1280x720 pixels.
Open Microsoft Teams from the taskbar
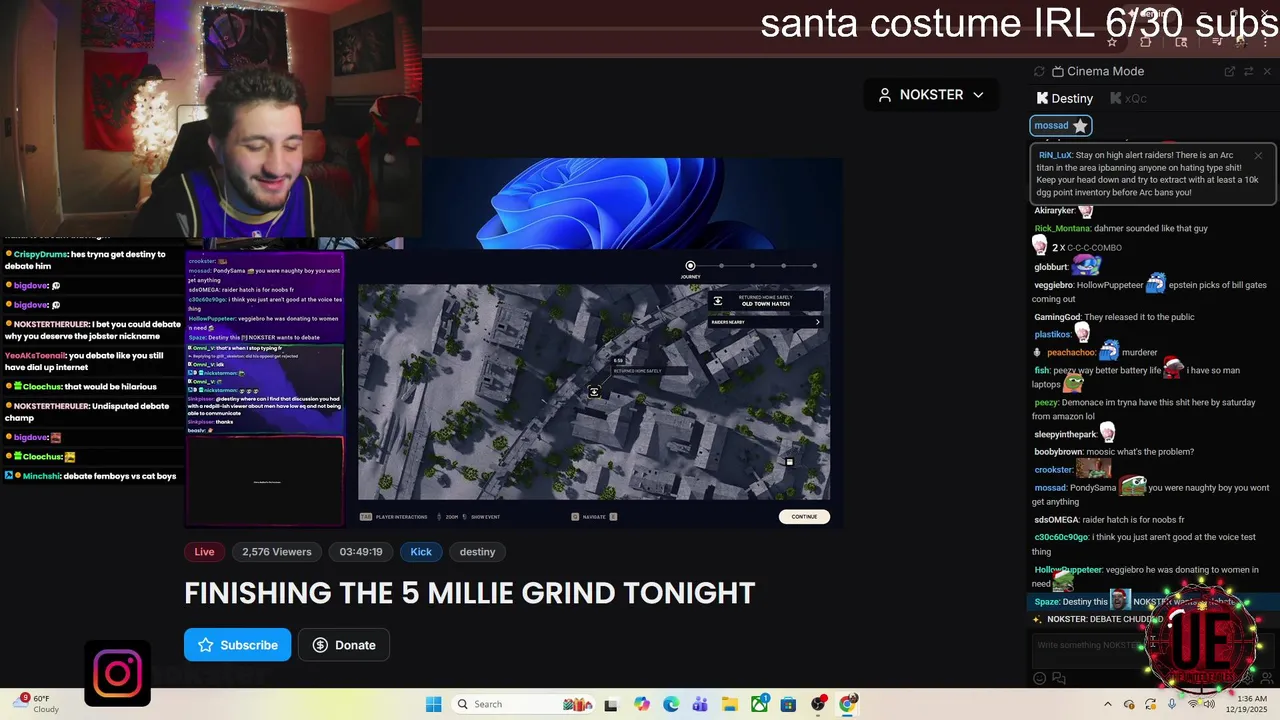700,704
